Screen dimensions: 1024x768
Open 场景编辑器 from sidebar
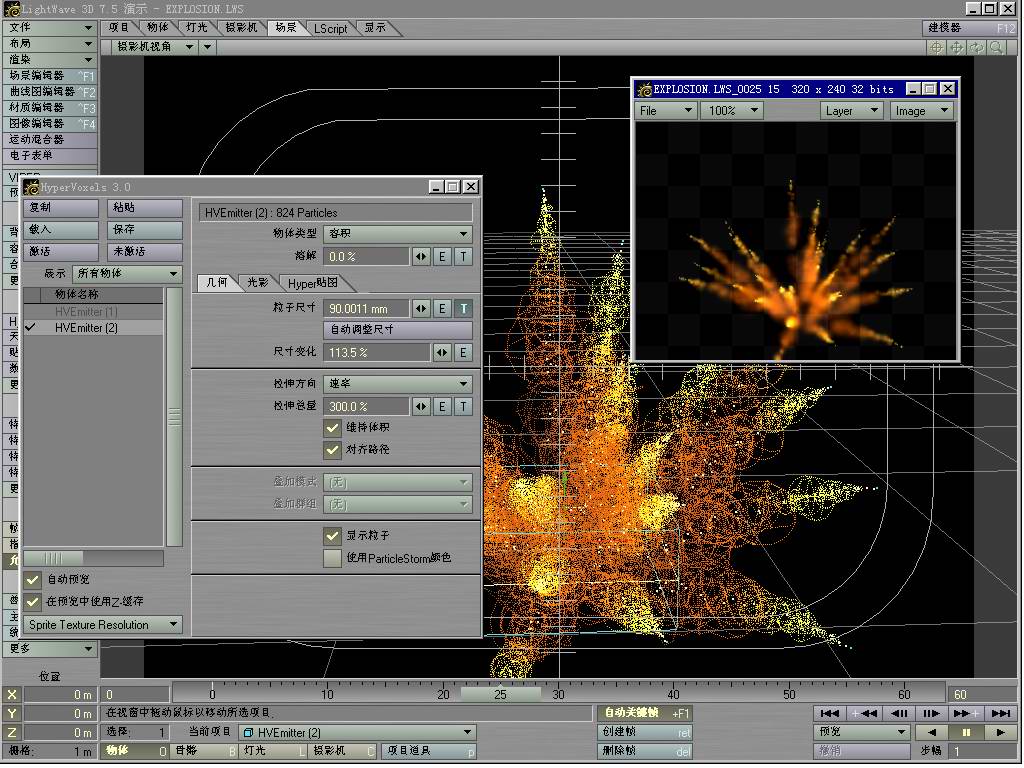pos(50,76)
